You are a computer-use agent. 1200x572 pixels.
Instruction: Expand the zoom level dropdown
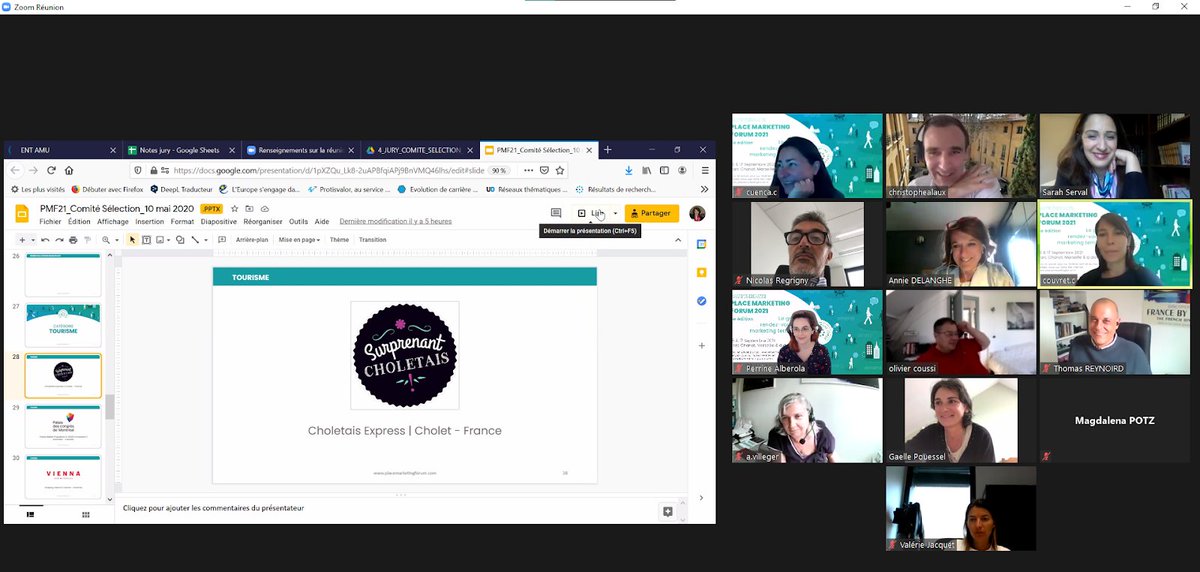click(116, 240)
